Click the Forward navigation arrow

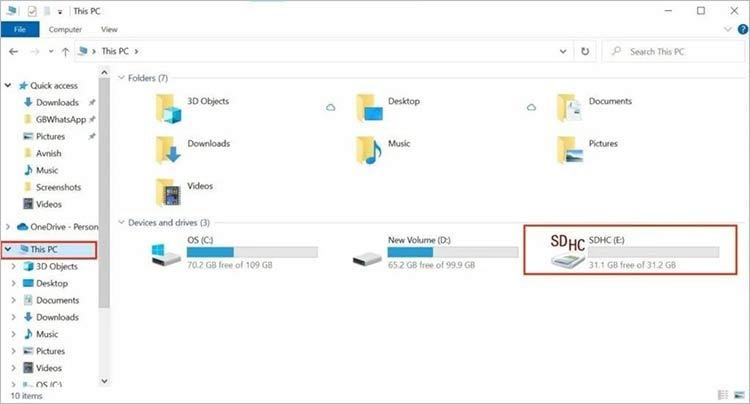click(x=34, y=52)
